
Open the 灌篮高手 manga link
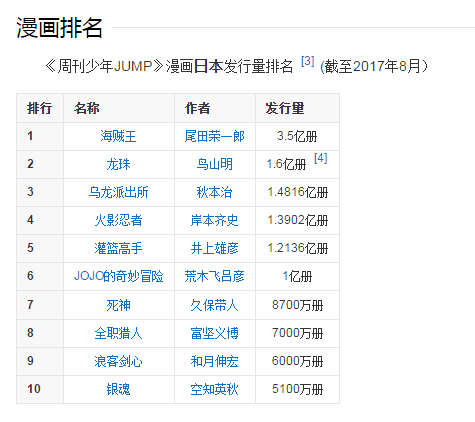(x=118, y=248)
